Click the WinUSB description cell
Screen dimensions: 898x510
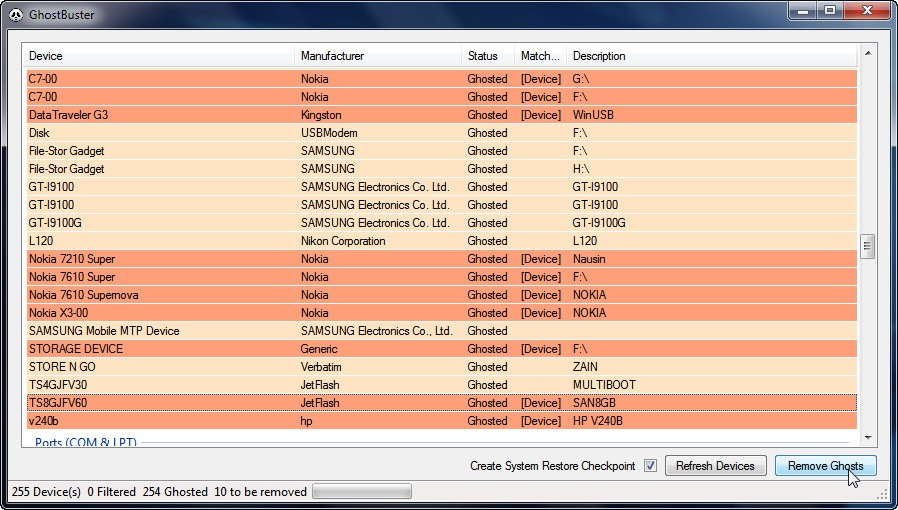point(593,115)
